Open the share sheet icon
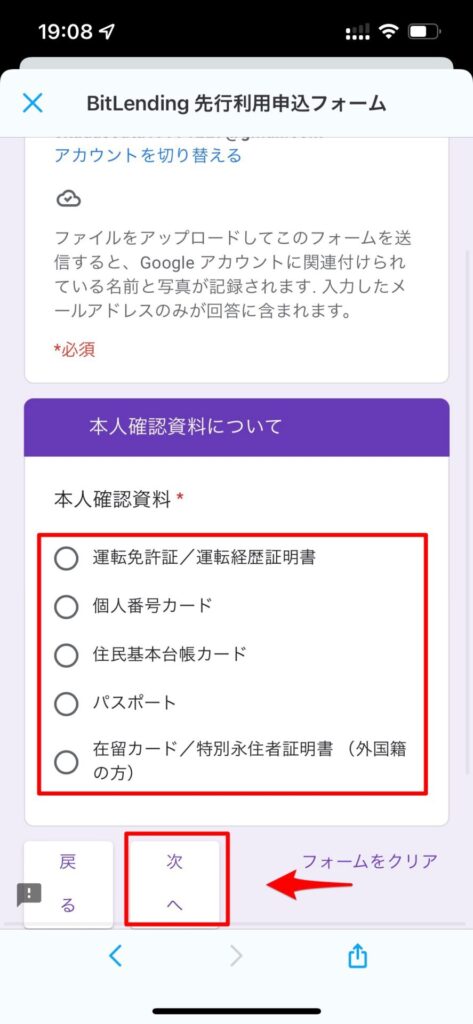The width and height of the screenshot is (473, 1024). tap(357, 955)
